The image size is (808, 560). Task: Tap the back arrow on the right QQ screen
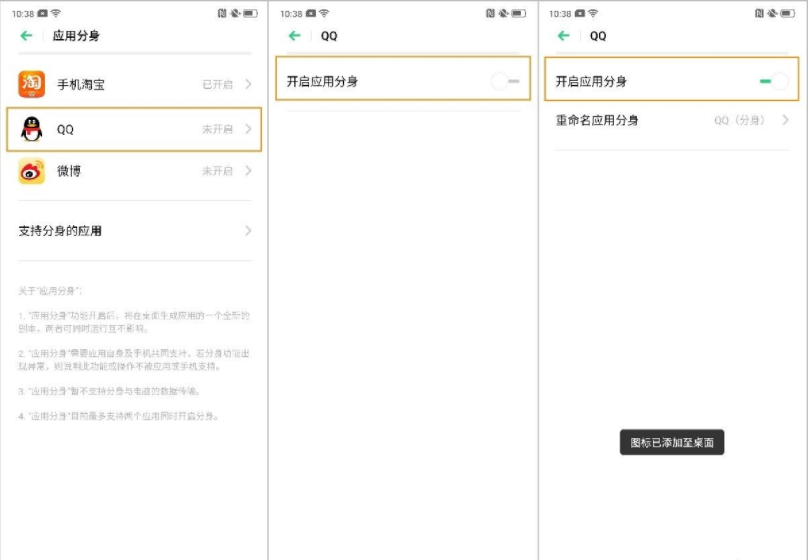564,36
